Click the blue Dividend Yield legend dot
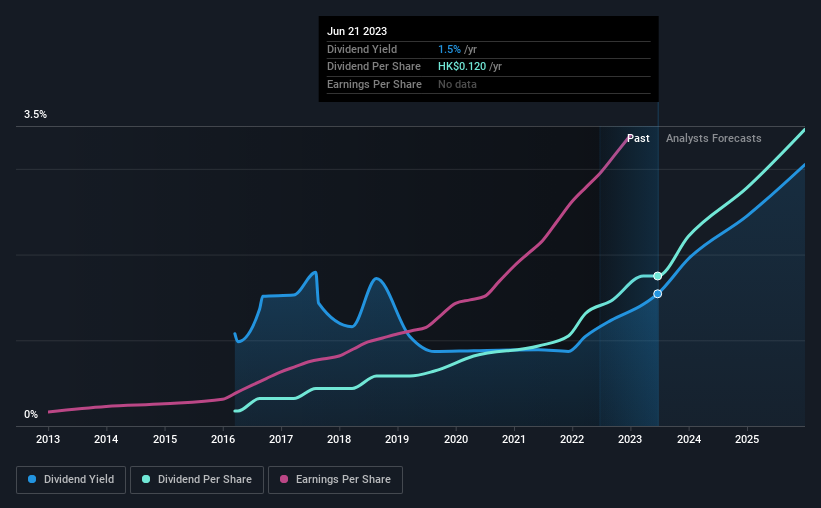The image size is (821, 508). (x=32, y=479)
